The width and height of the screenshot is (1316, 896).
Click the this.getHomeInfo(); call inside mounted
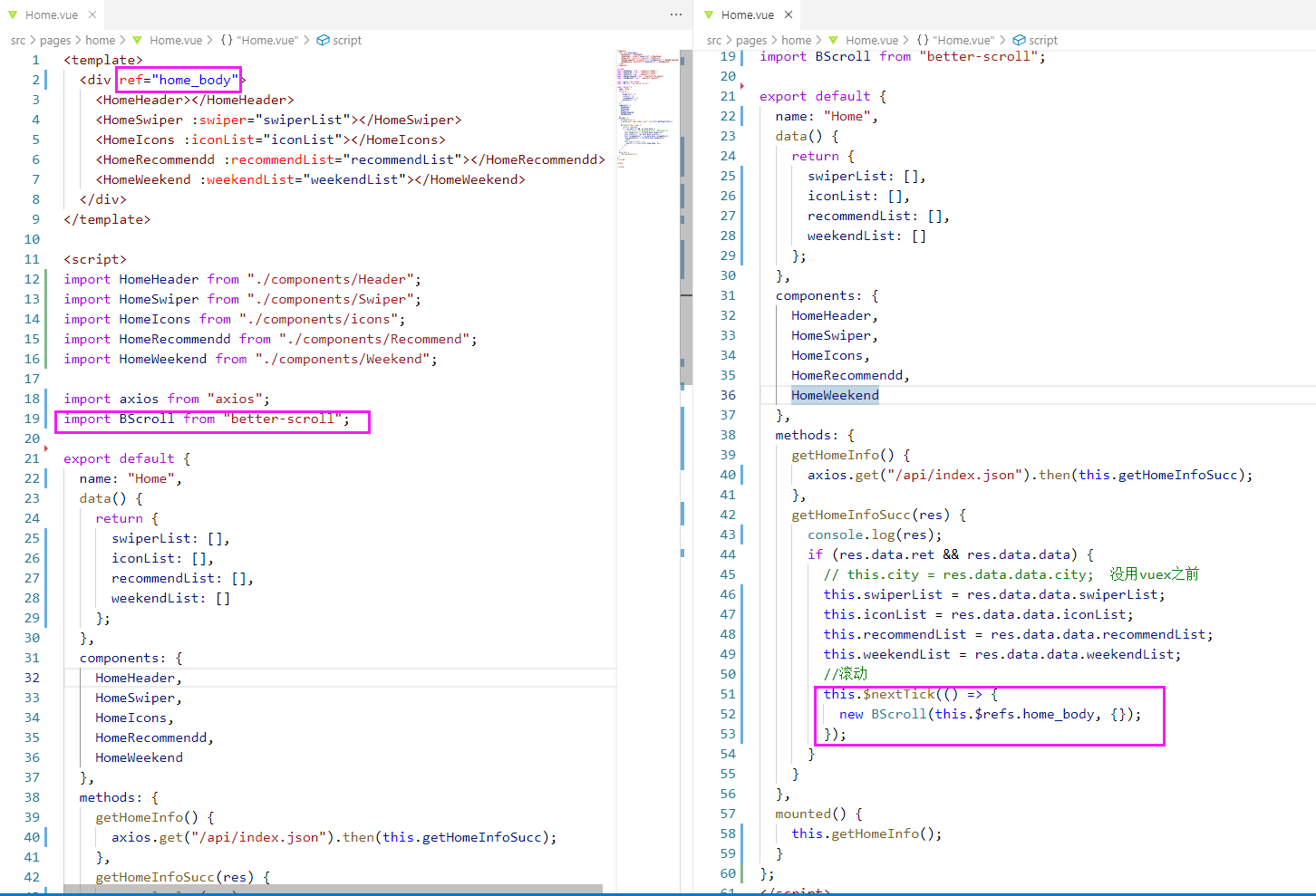tap(866, 833)
